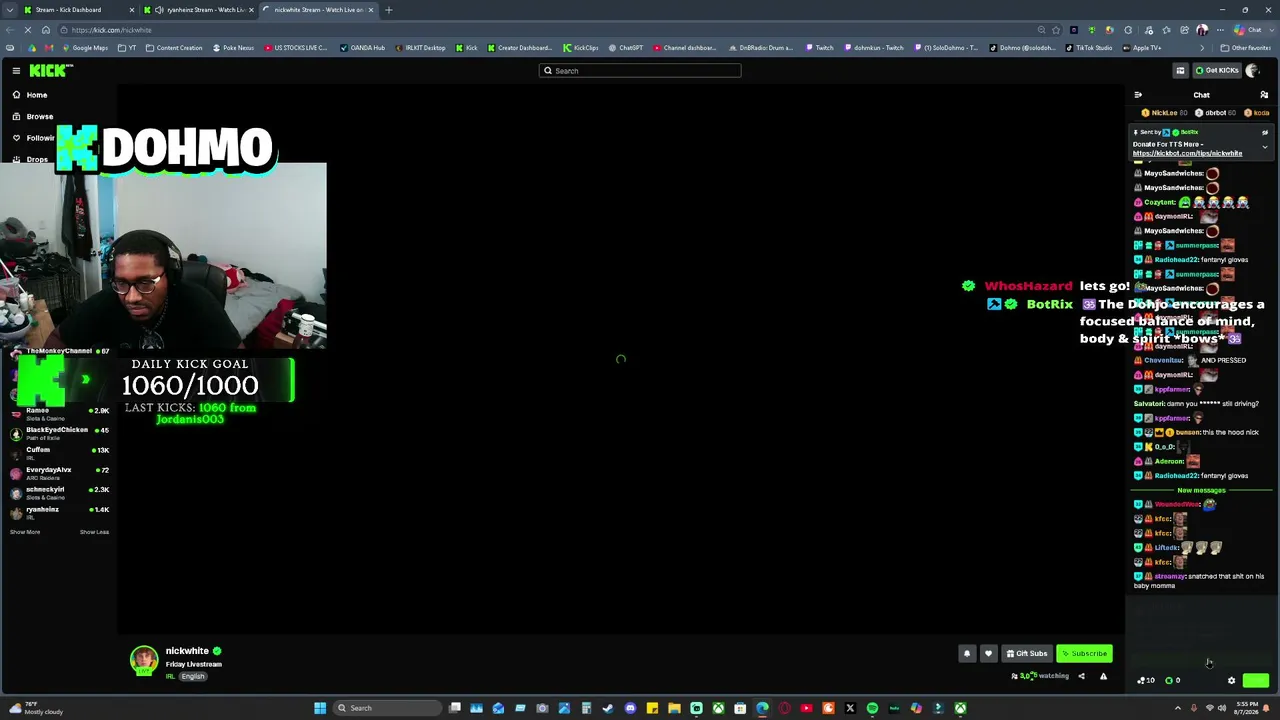Open the weather widget on taskbar
The height and width of the screenshot is (720, 1280).
tap(34, 708)
